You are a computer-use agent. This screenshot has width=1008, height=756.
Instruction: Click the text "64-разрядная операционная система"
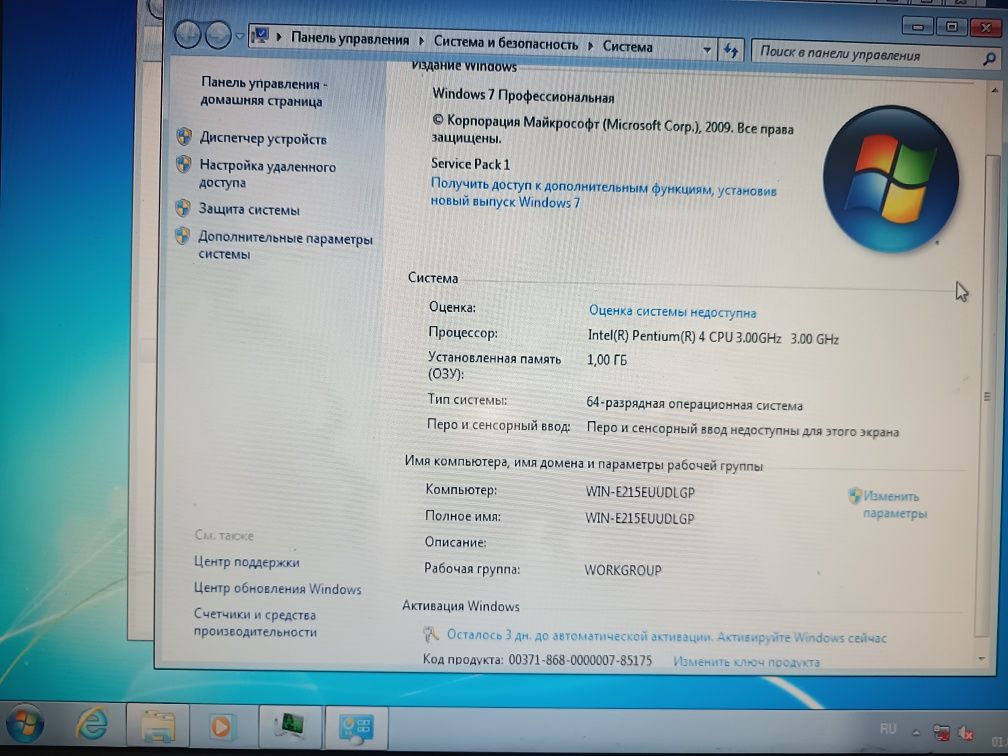click(x=694, y=404)
